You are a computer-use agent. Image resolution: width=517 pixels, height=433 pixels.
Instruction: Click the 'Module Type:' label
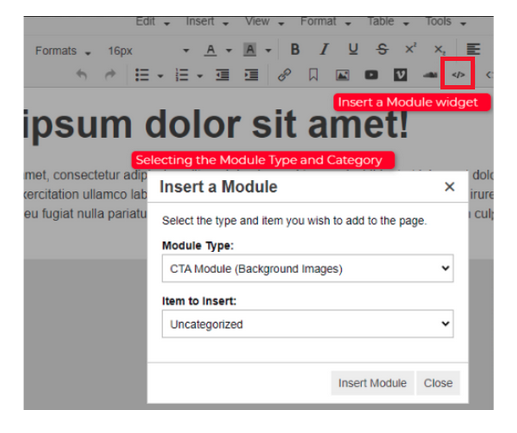pyautogui.click(x=198, y=246)
